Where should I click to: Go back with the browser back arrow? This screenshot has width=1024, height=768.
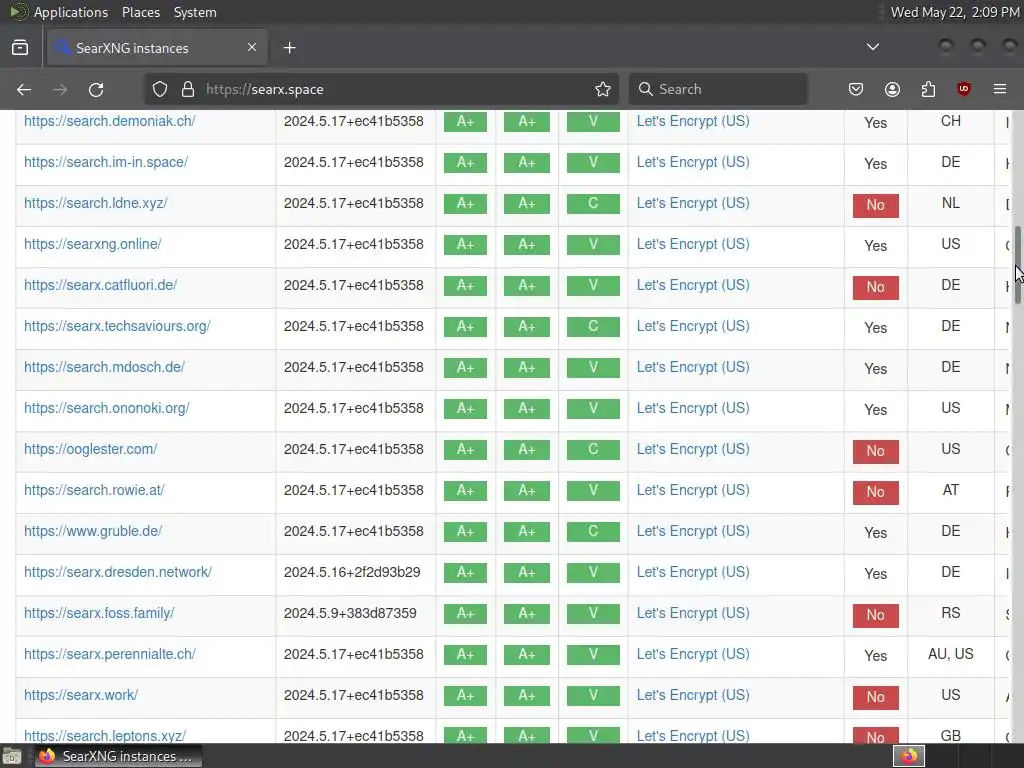click(24, 89)
